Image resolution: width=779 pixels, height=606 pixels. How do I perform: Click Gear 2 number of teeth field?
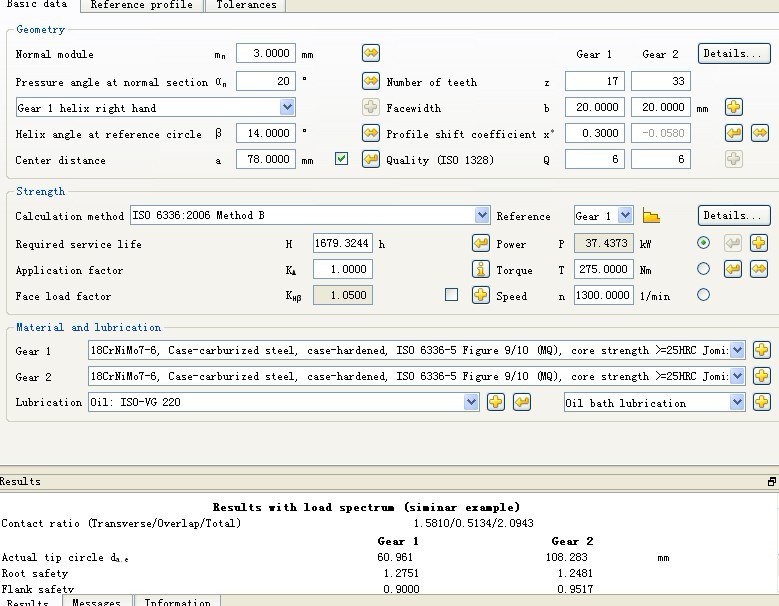click(661, 81)
